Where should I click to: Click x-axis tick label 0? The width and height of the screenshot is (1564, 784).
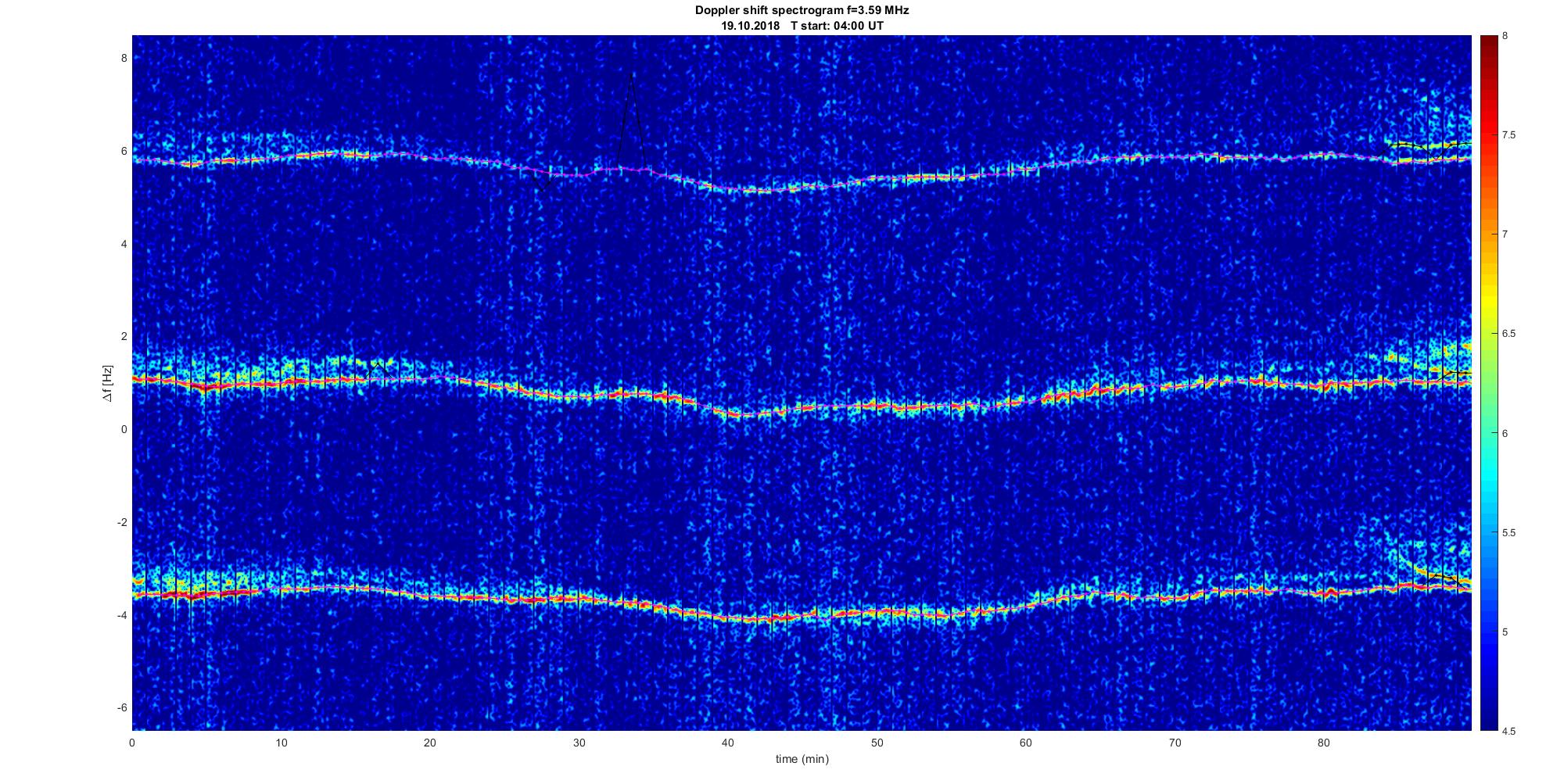pos(132,743)
